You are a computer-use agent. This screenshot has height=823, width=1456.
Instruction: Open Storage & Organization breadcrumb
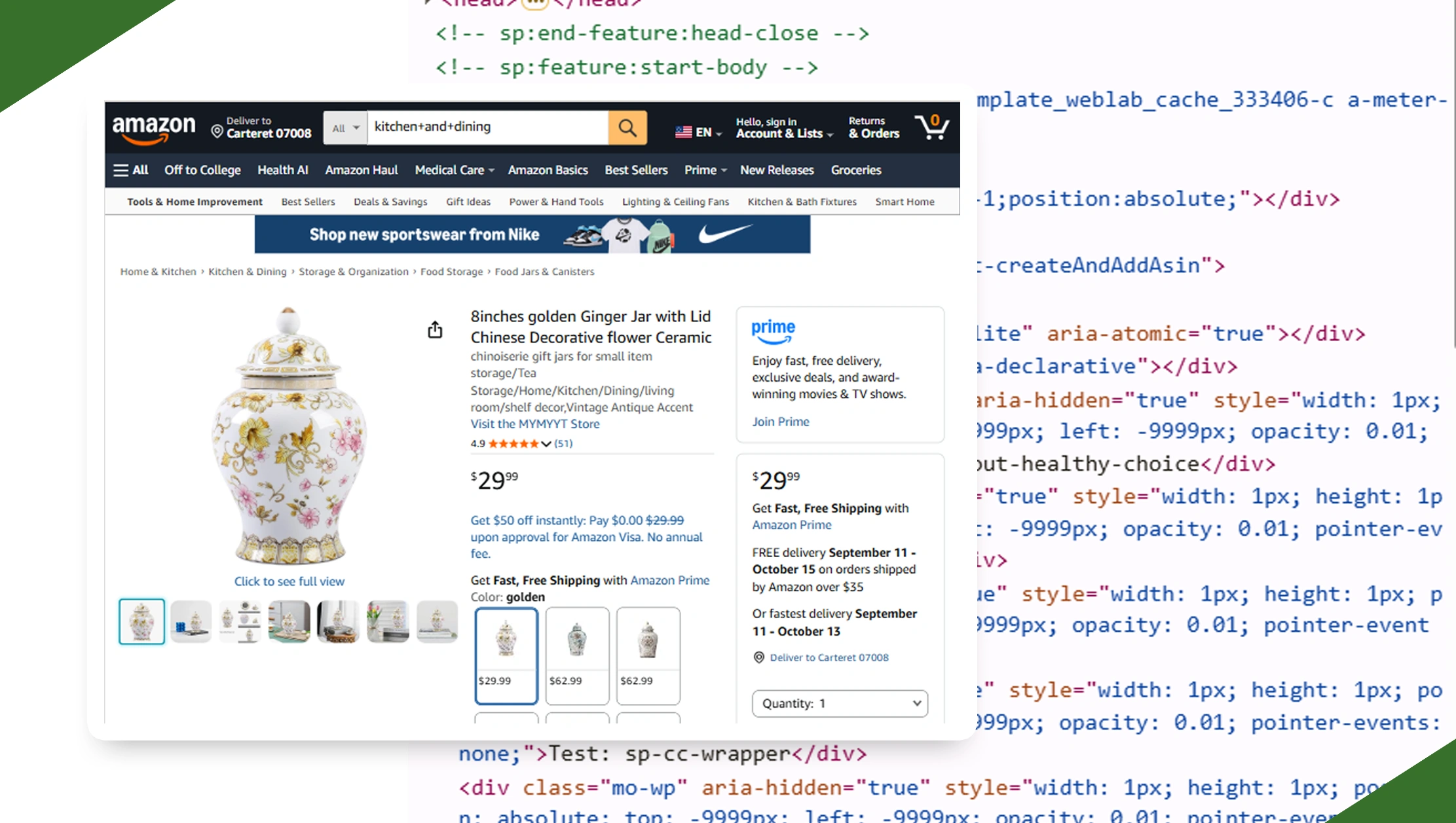click(354, 272)
